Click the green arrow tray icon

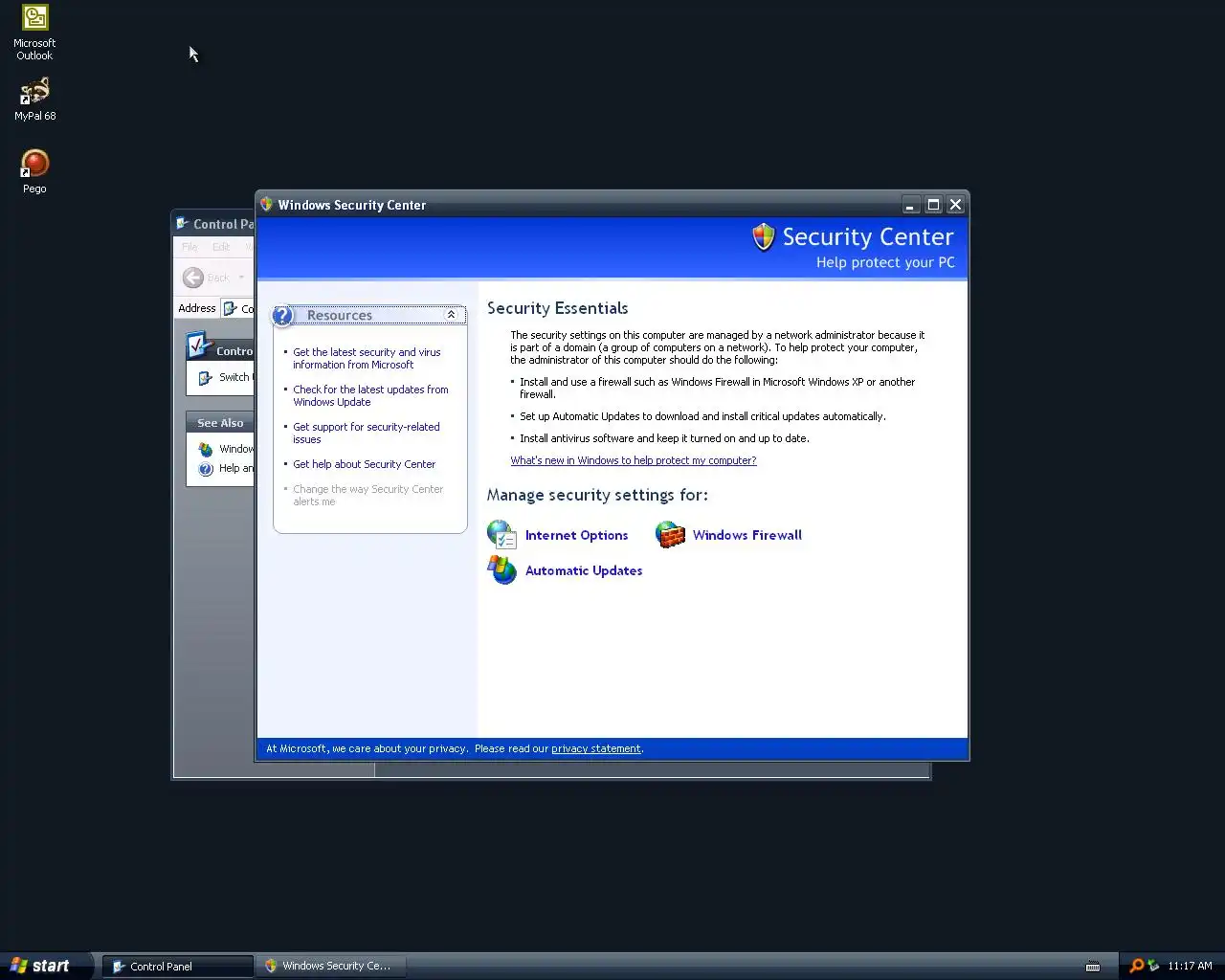[x=1153, y=966]
